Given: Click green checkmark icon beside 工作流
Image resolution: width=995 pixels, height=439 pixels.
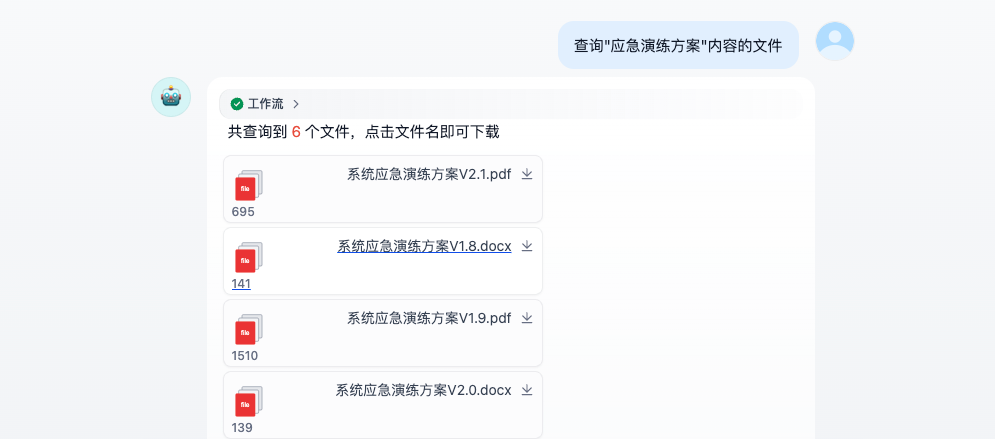Looking at the screenshot, I should point(237,104).
